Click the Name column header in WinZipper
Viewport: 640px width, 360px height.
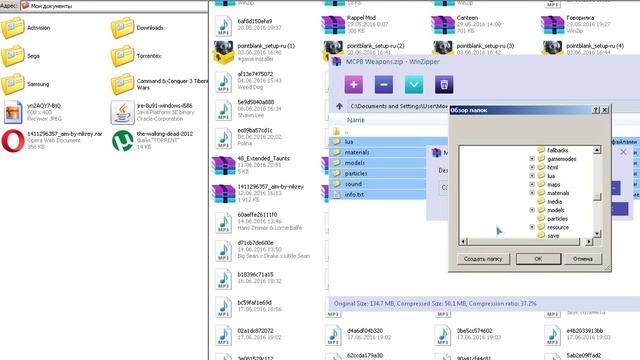pos(356,120)
